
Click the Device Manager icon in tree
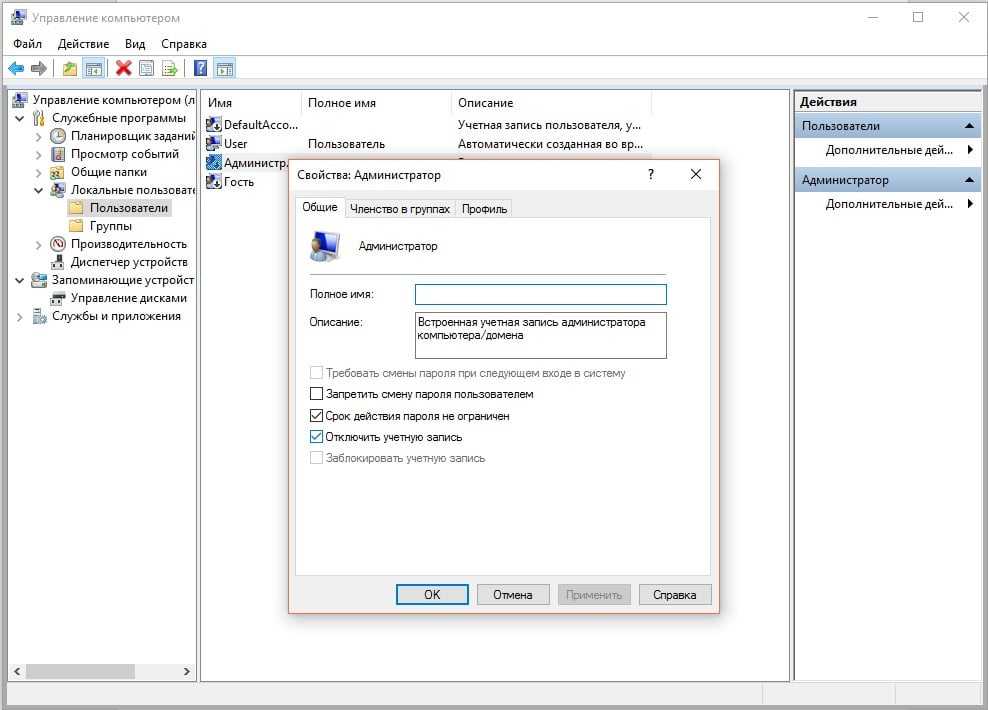pyautogui.click(x=59, y=262)
